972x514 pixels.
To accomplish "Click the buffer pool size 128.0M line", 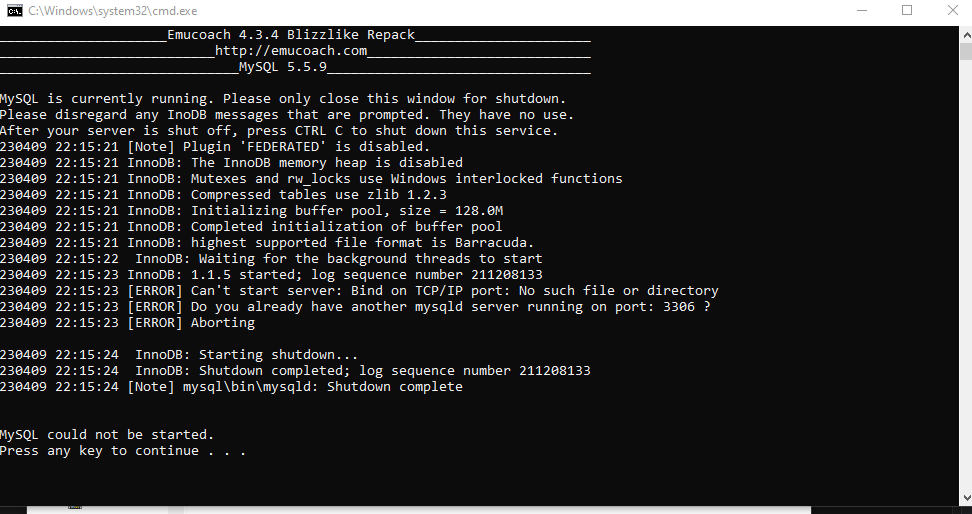I will click(x=251, y=211).
